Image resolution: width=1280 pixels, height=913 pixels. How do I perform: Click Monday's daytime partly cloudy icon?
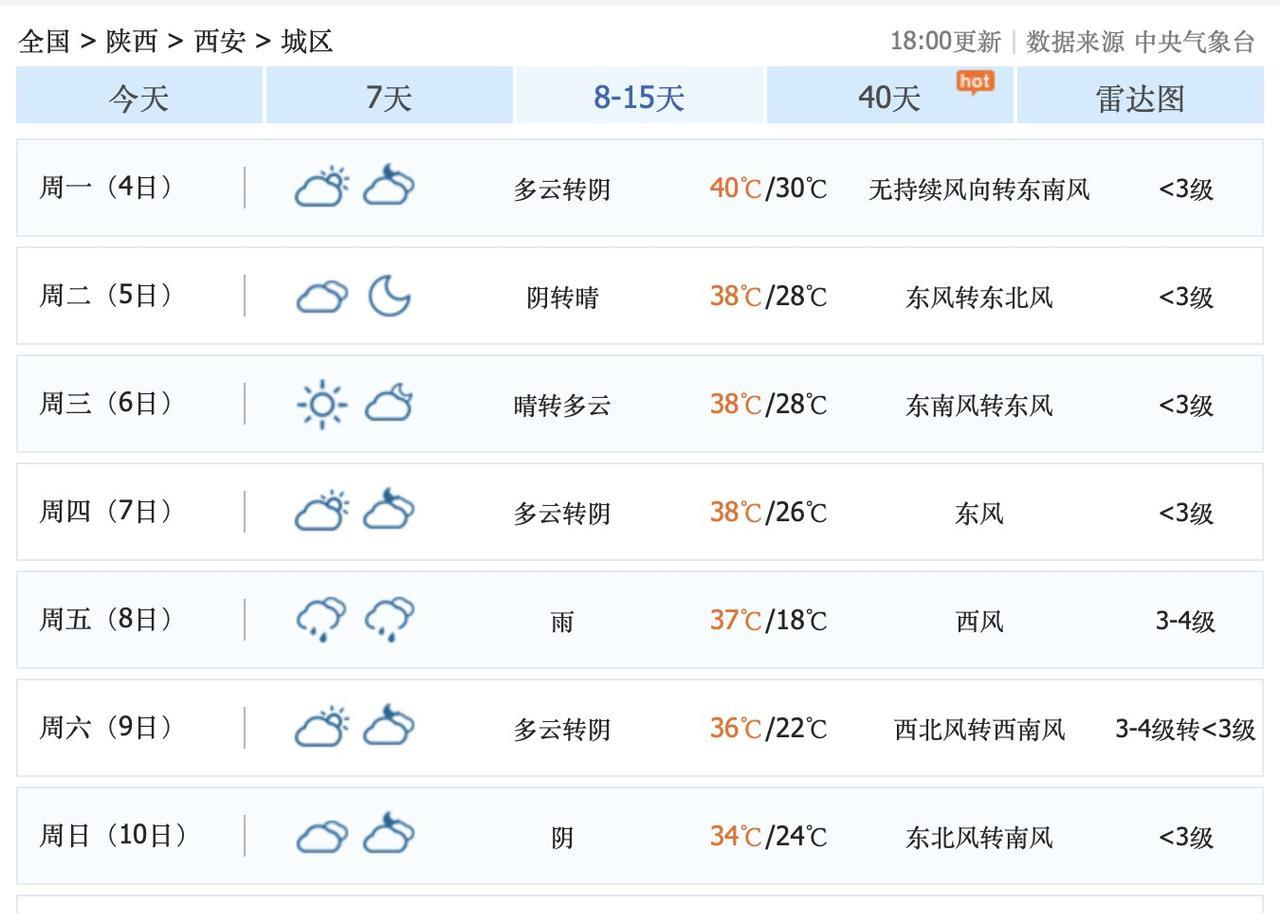[321, 187]
